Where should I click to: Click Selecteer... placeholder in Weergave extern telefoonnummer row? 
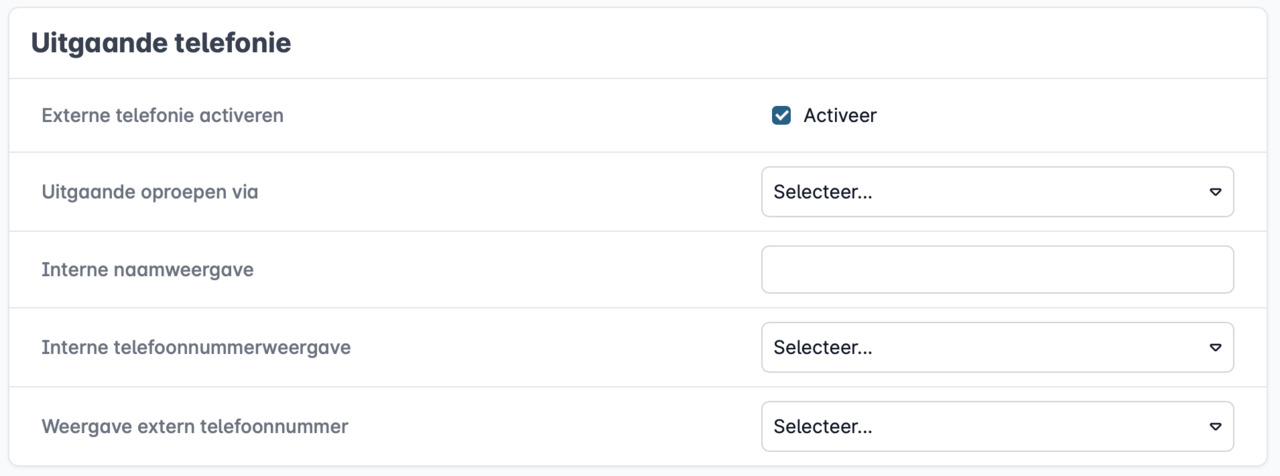tap(823, 426)
